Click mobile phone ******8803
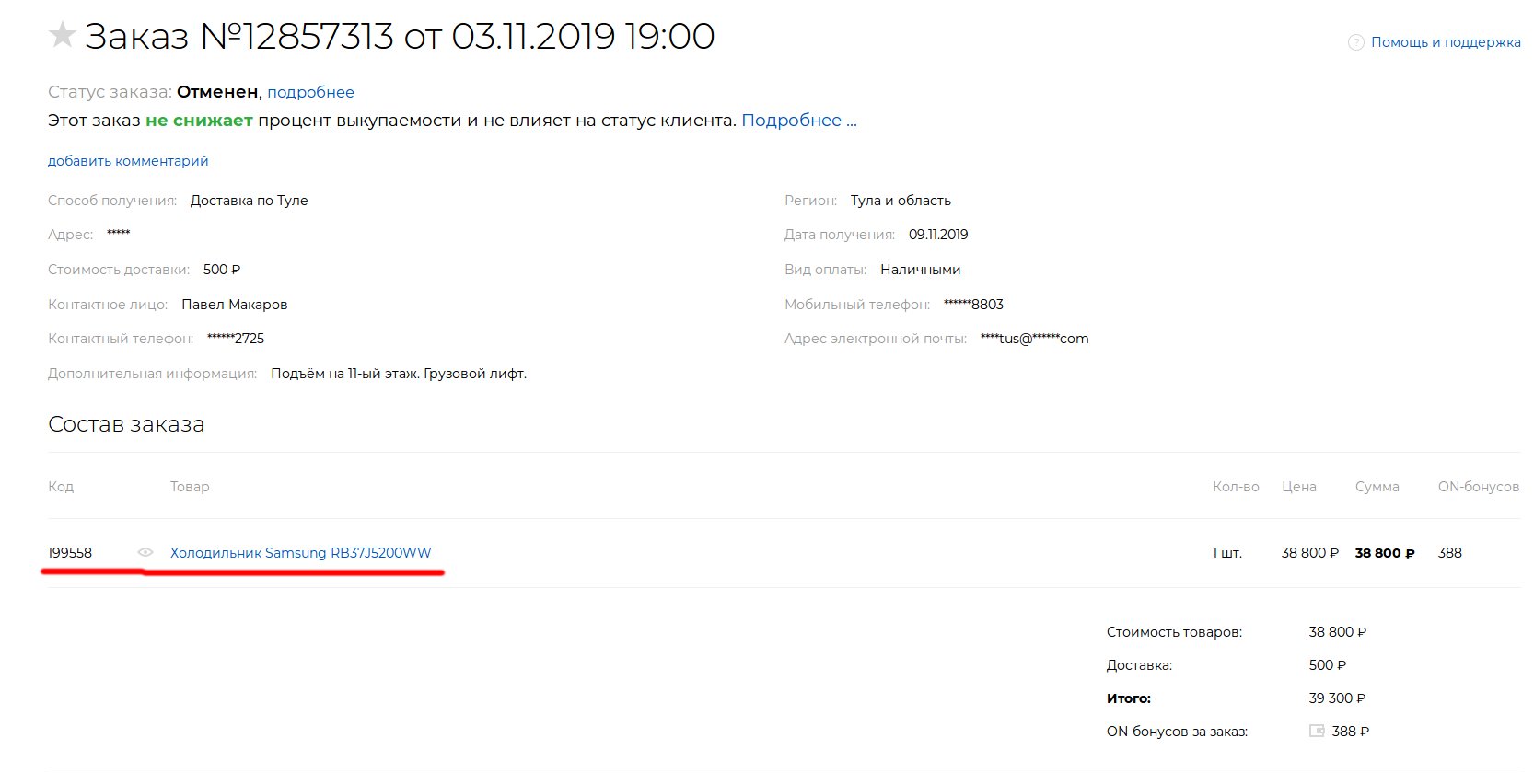 [x=973, y=305]
